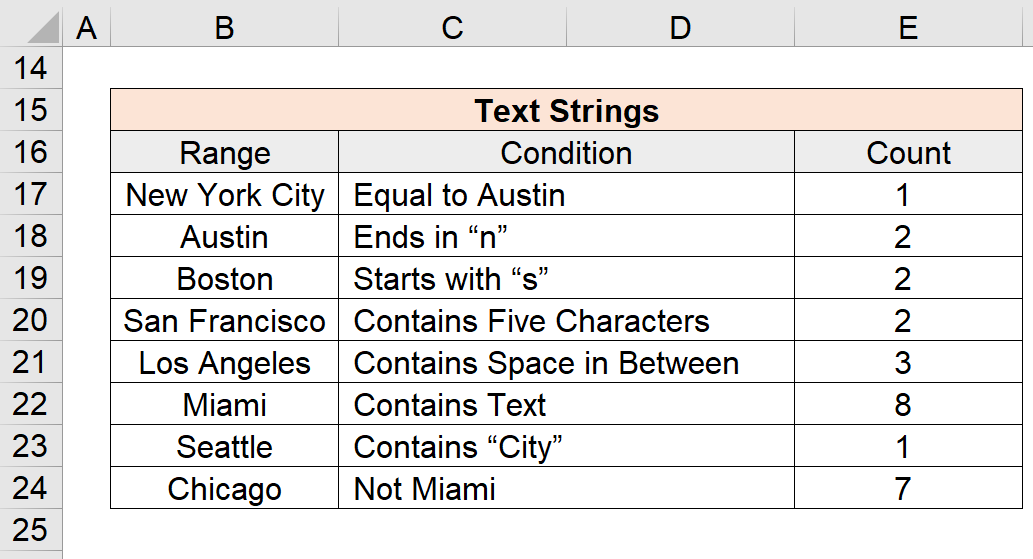Click the Equal to Austin cell
The height and width of the screenshot is (559, 1033).
(567, 194)
